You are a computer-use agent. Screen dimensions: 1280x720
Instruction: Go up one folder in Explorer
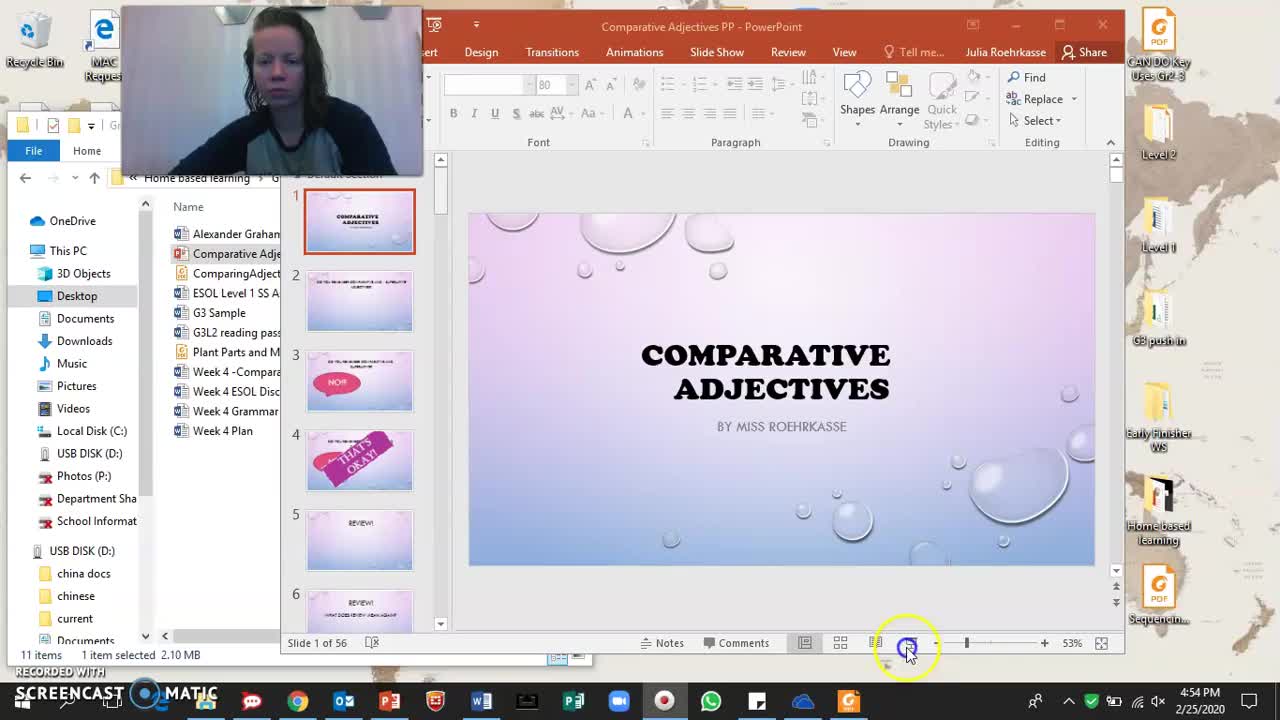point(94,178)
